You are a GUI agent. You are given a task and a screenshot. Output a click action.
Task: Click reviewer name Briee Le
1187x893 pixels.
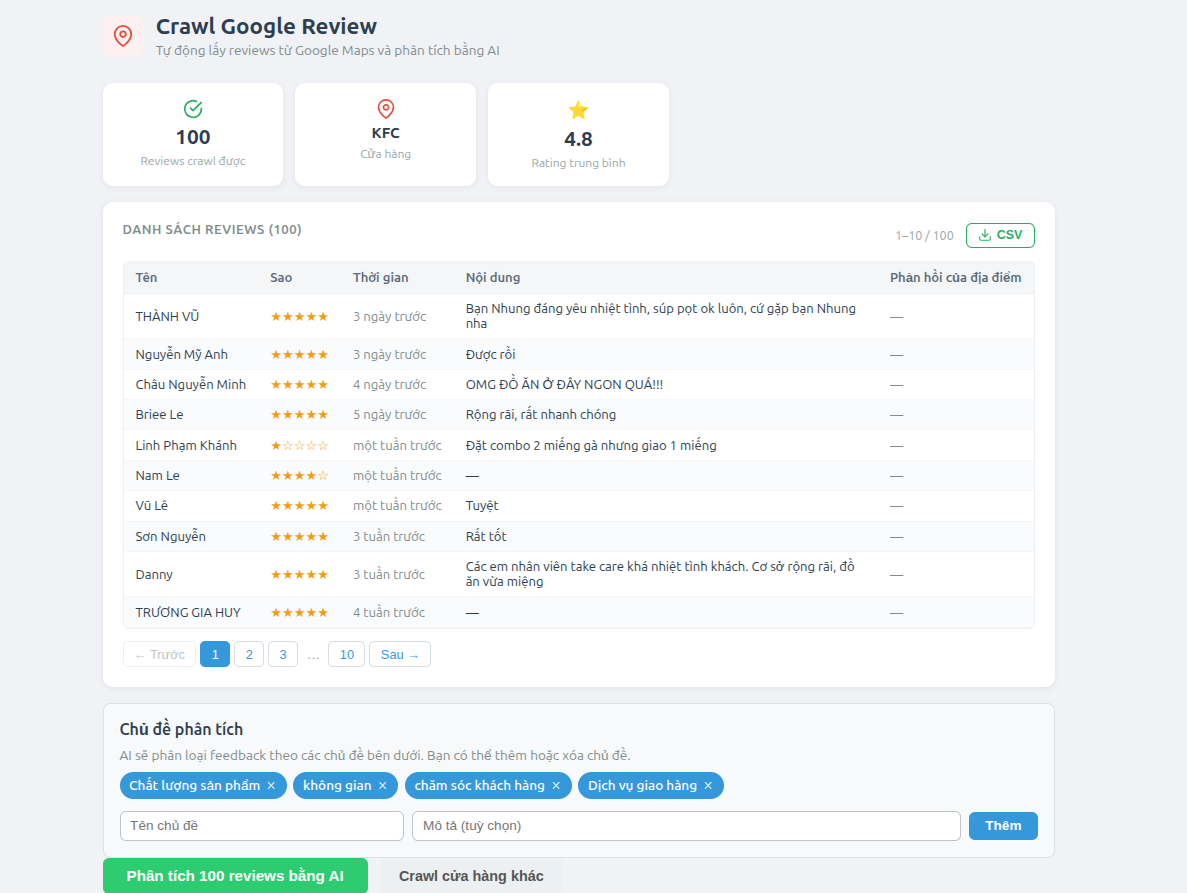point(159,415)
